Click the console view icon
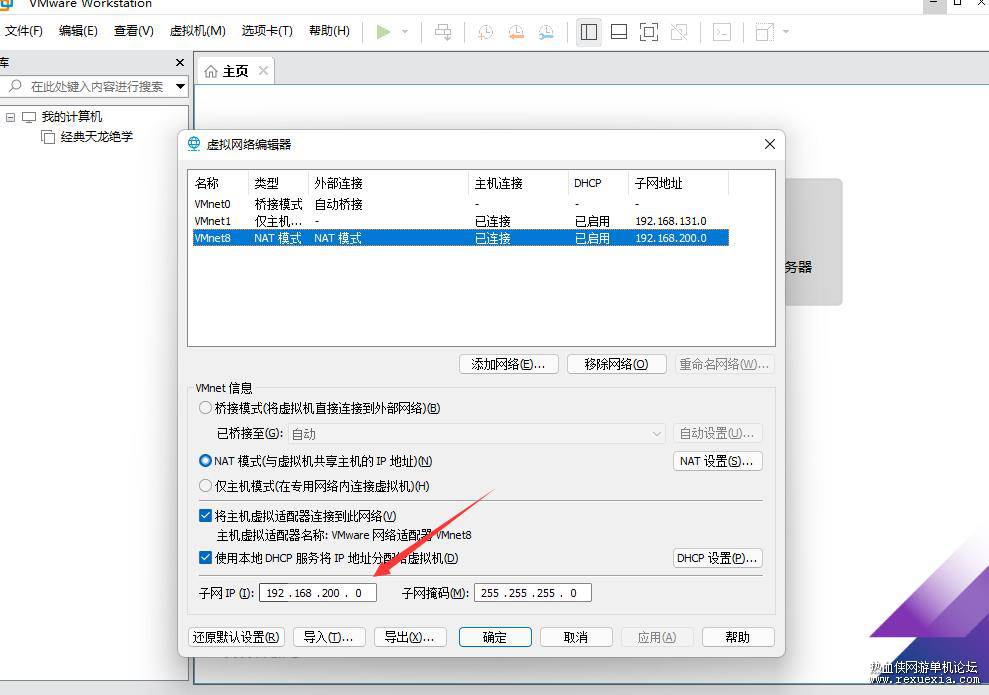Viewport: 989px width, 695px height. point(722,32)
